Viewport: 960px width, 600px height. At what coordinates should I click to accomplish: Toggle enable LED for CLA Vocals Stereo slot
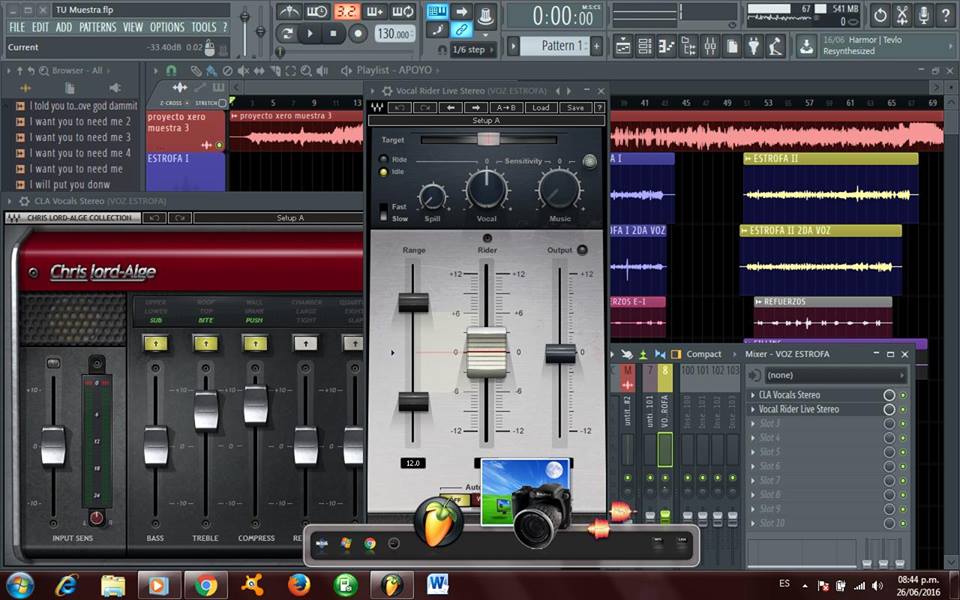903,395
